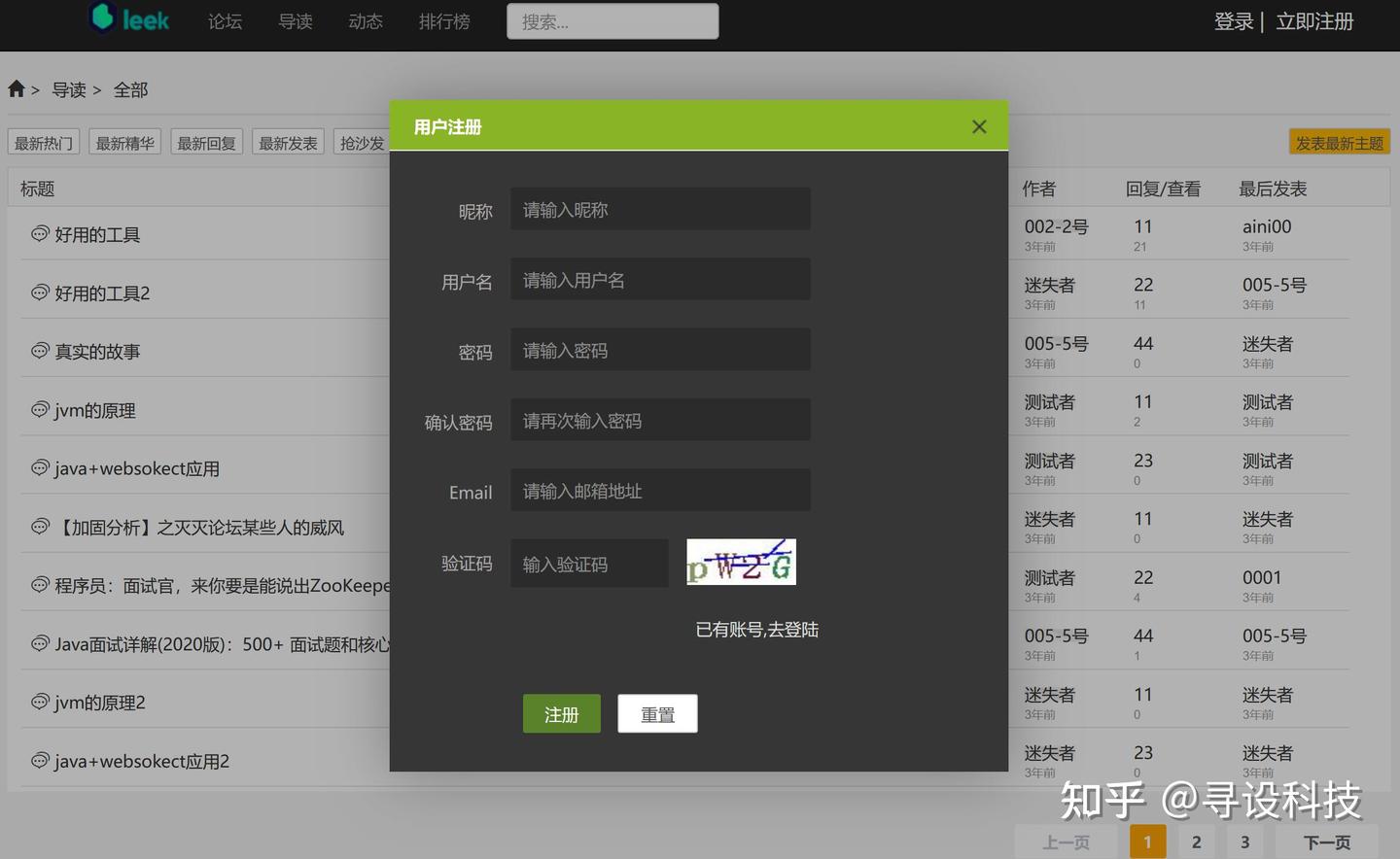Click the comment icon beside jvm的原理

pyautogui.click(x=39, y=409)
